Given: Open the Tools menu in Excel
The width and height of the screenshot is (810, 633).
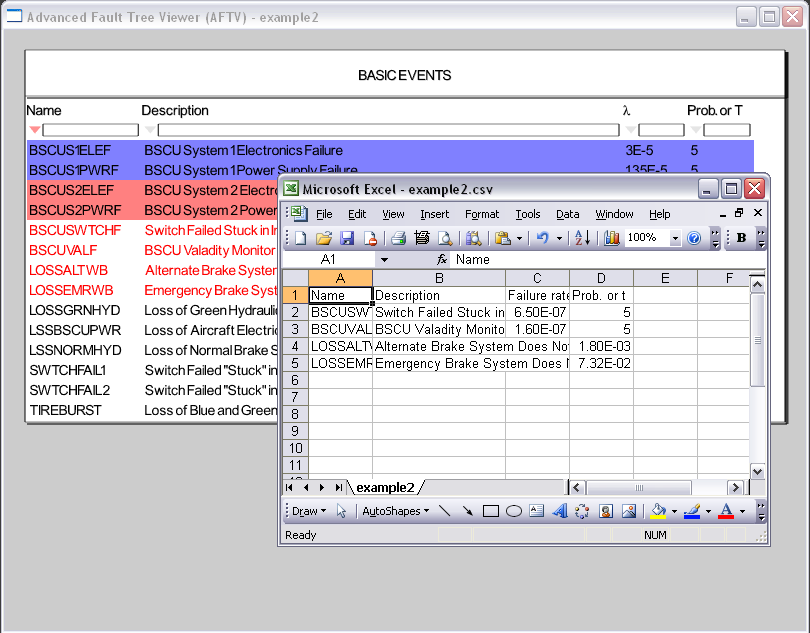Looking at the screenshot, I should pos(528,214).
